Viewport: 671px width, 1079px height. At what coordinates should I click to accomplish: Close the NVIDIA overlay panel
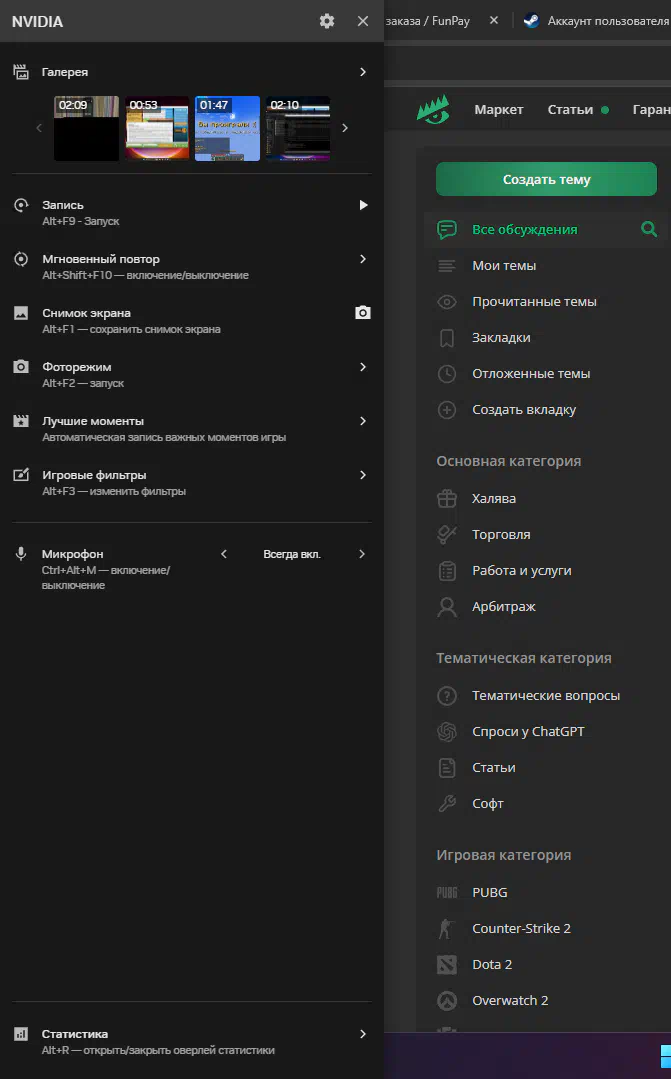[x=363, y=21]
